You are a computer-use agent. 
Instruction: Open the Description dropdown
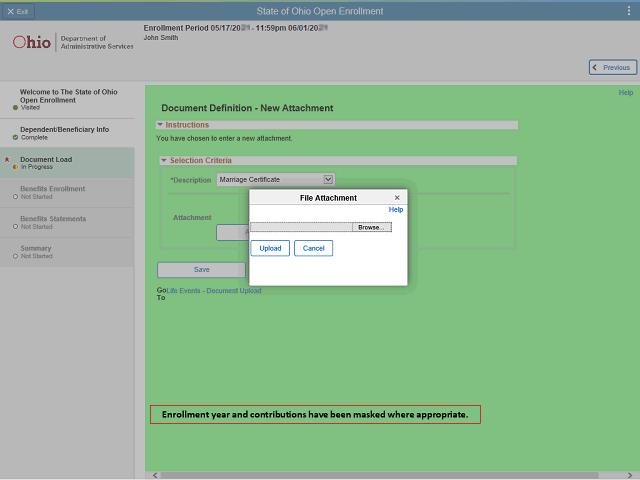pyautogui.click(x=328, y=180)
